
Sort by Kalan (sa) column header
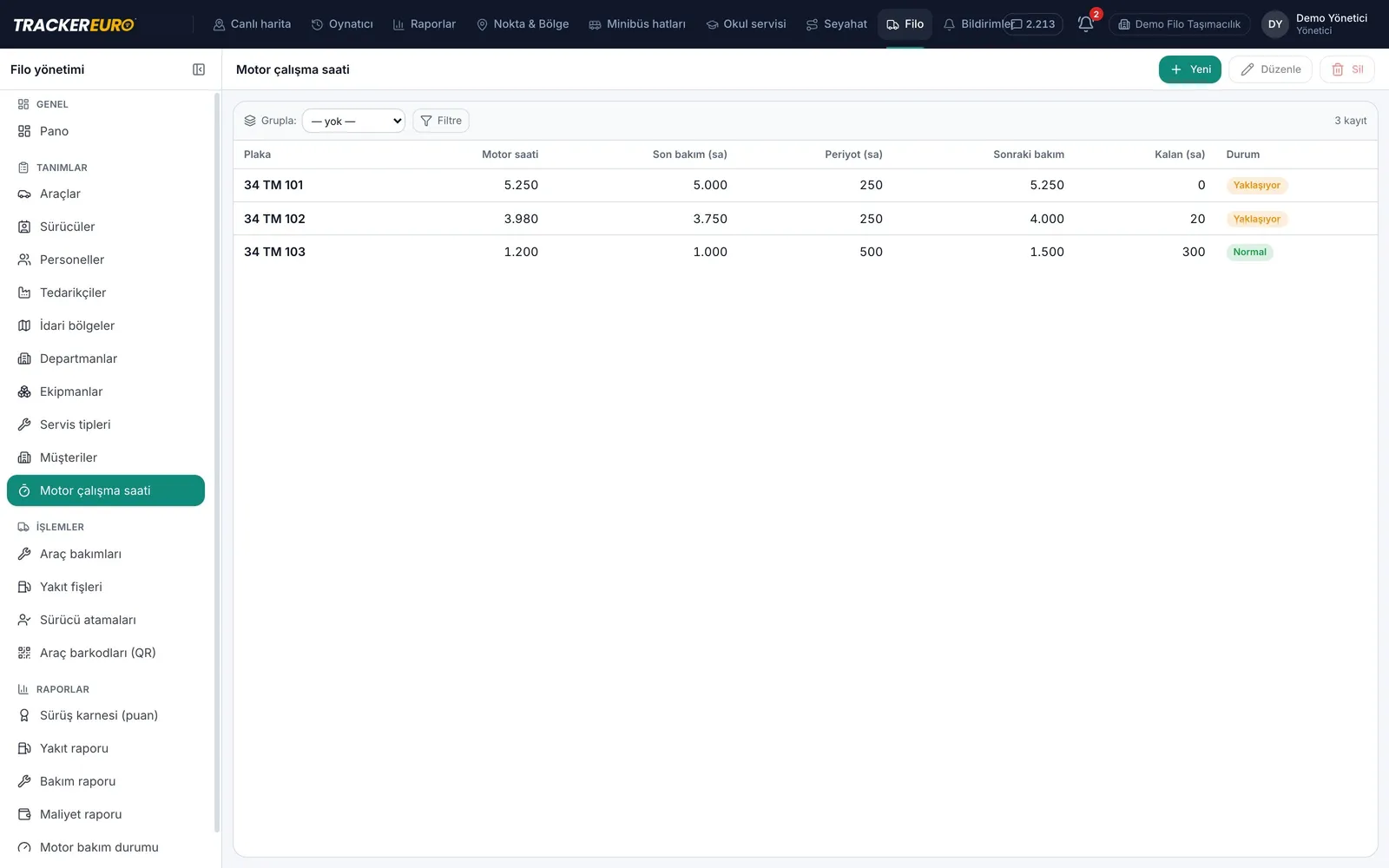[1180, 155]
